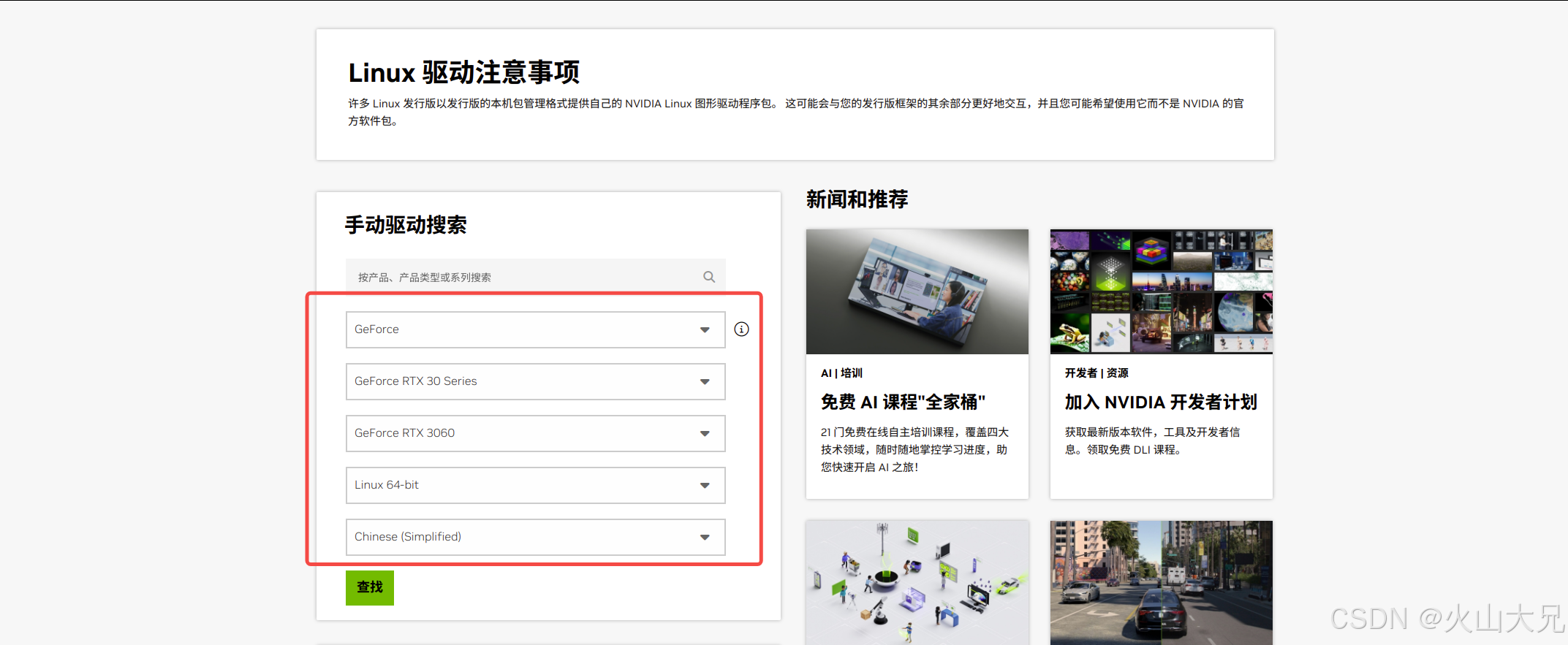Expand the GeForce RTX 30 Series dropdown

(534, 381)
